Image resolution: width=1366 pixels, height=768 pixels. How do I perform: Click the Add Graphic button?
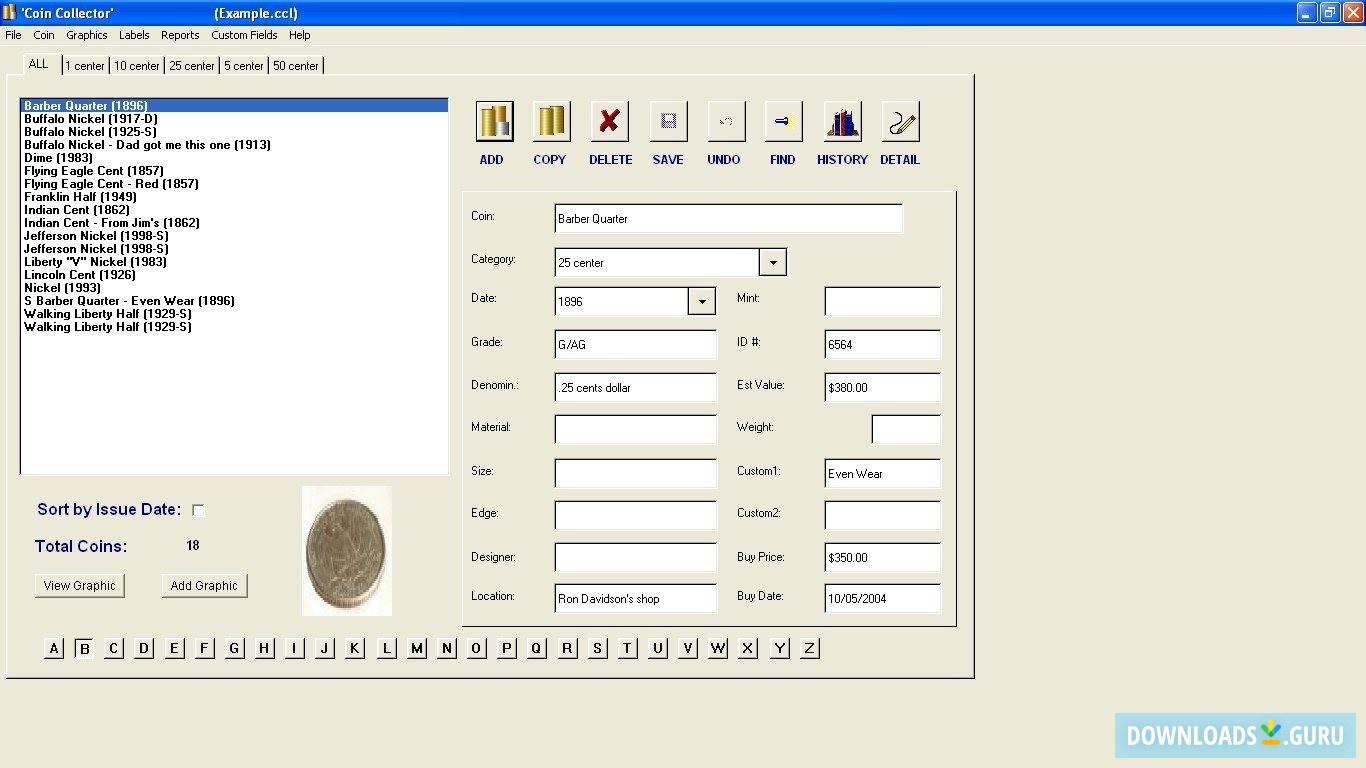pyautogui.click(x=204, y=586)
